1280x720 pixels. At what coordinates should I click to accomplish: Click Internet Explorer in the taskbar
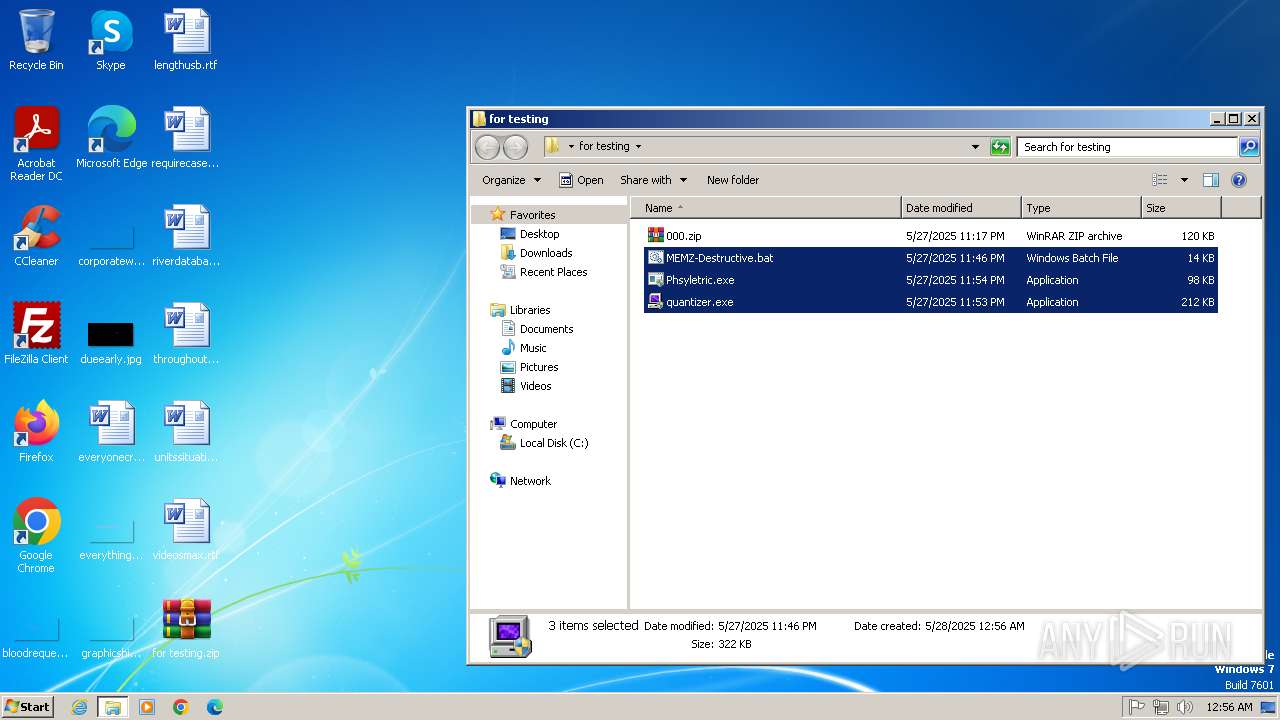tap(79, 707)
